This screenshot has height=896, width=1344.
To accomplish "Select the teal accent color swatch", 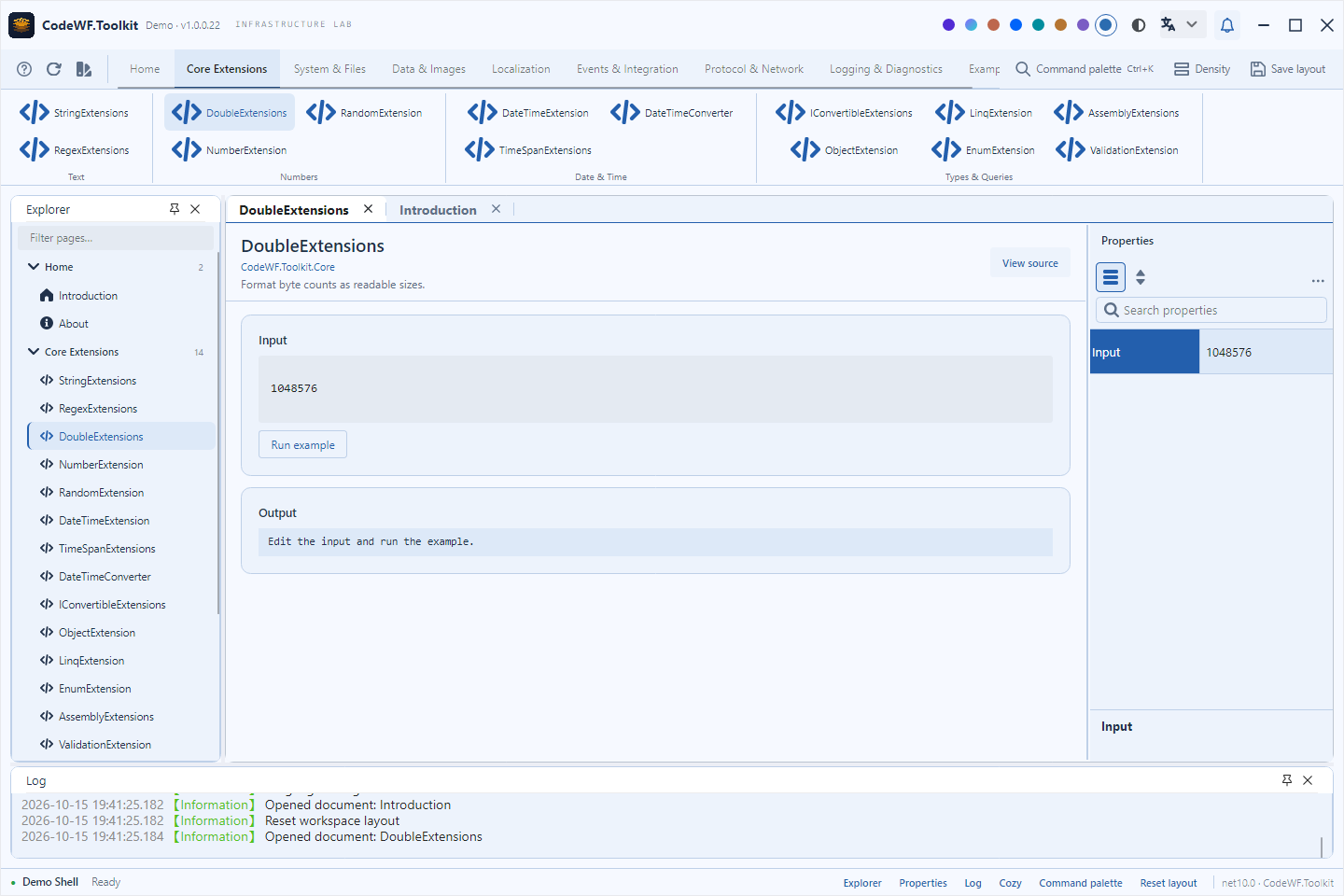I will [1038, 25].
